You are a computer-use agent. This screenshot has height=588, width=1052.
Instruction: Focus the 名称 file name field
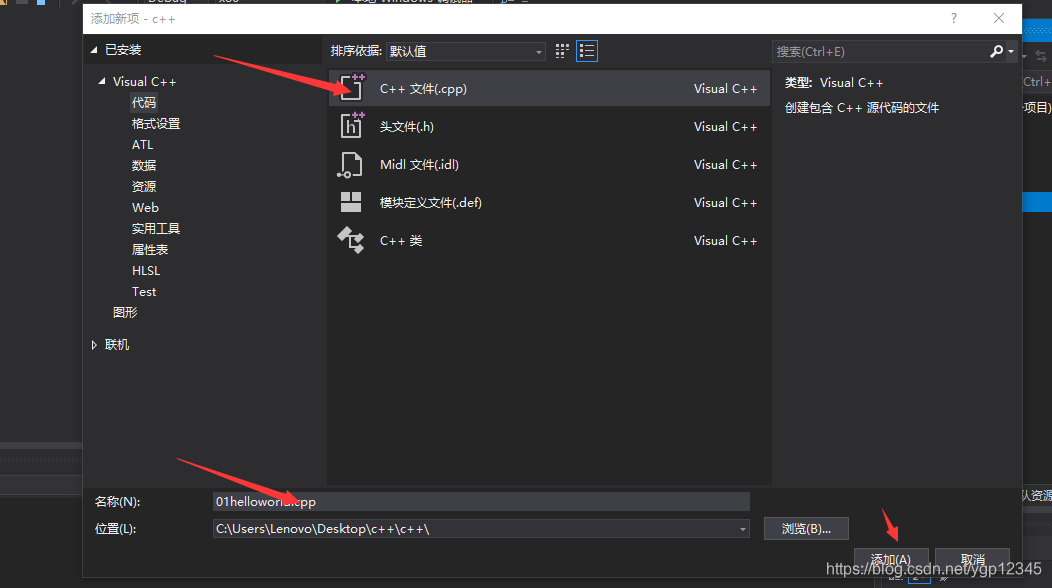pos(481,501)
